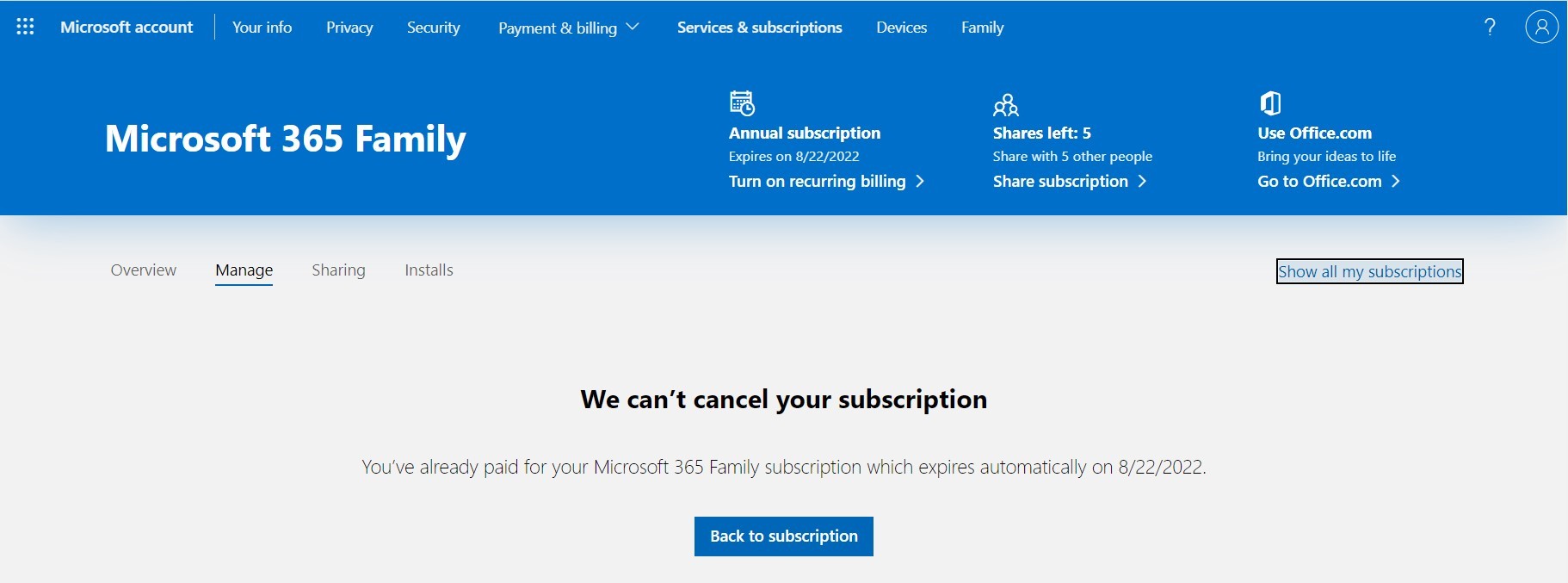The image size is (1568, 583).
Task: Switch to the Overview tab
Action: (143, 270)
